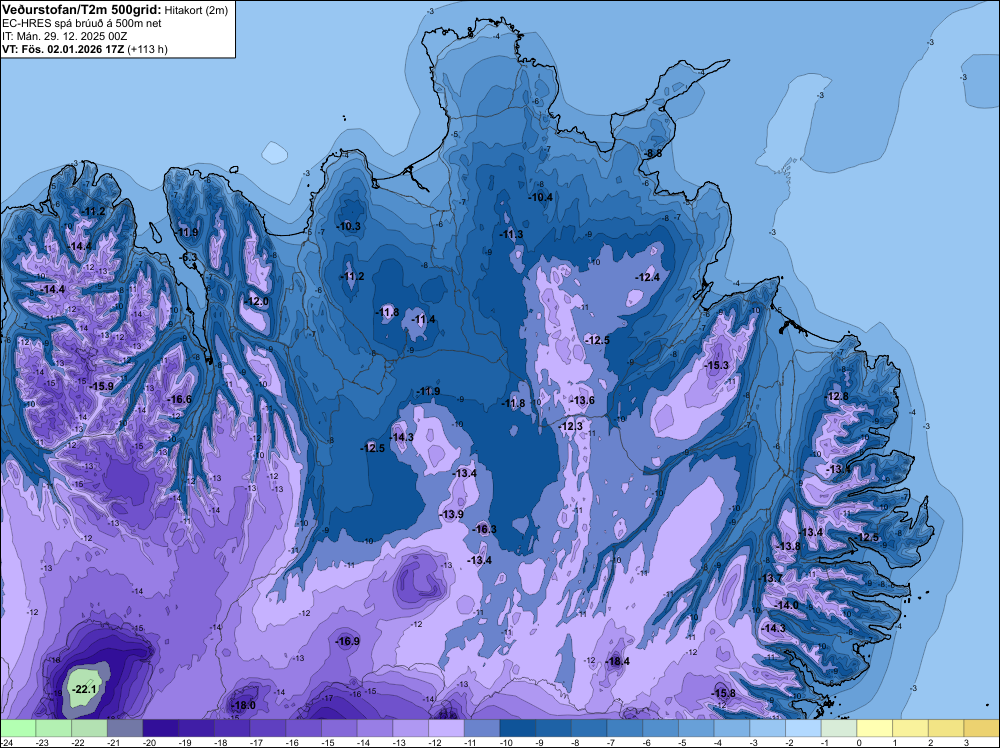
Task: Select the -18.0 temperature value
Action: tap(244, 705)
